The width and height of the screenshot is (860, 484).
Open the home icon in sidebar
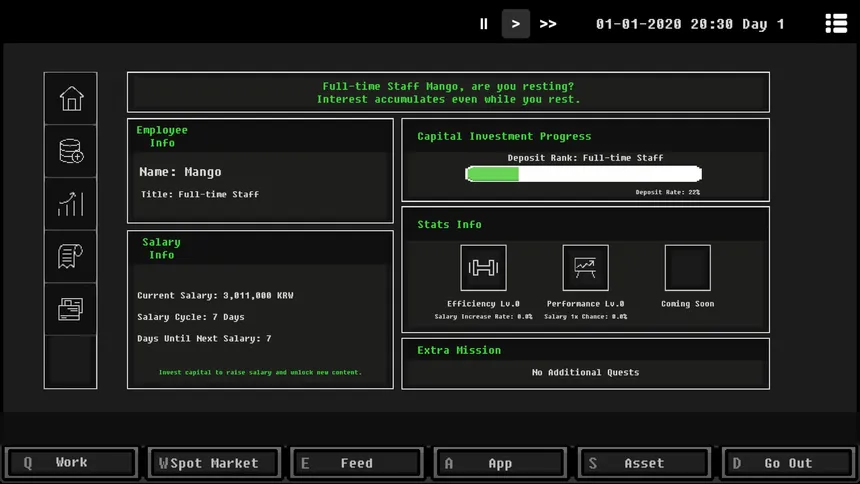pos(71,99)
